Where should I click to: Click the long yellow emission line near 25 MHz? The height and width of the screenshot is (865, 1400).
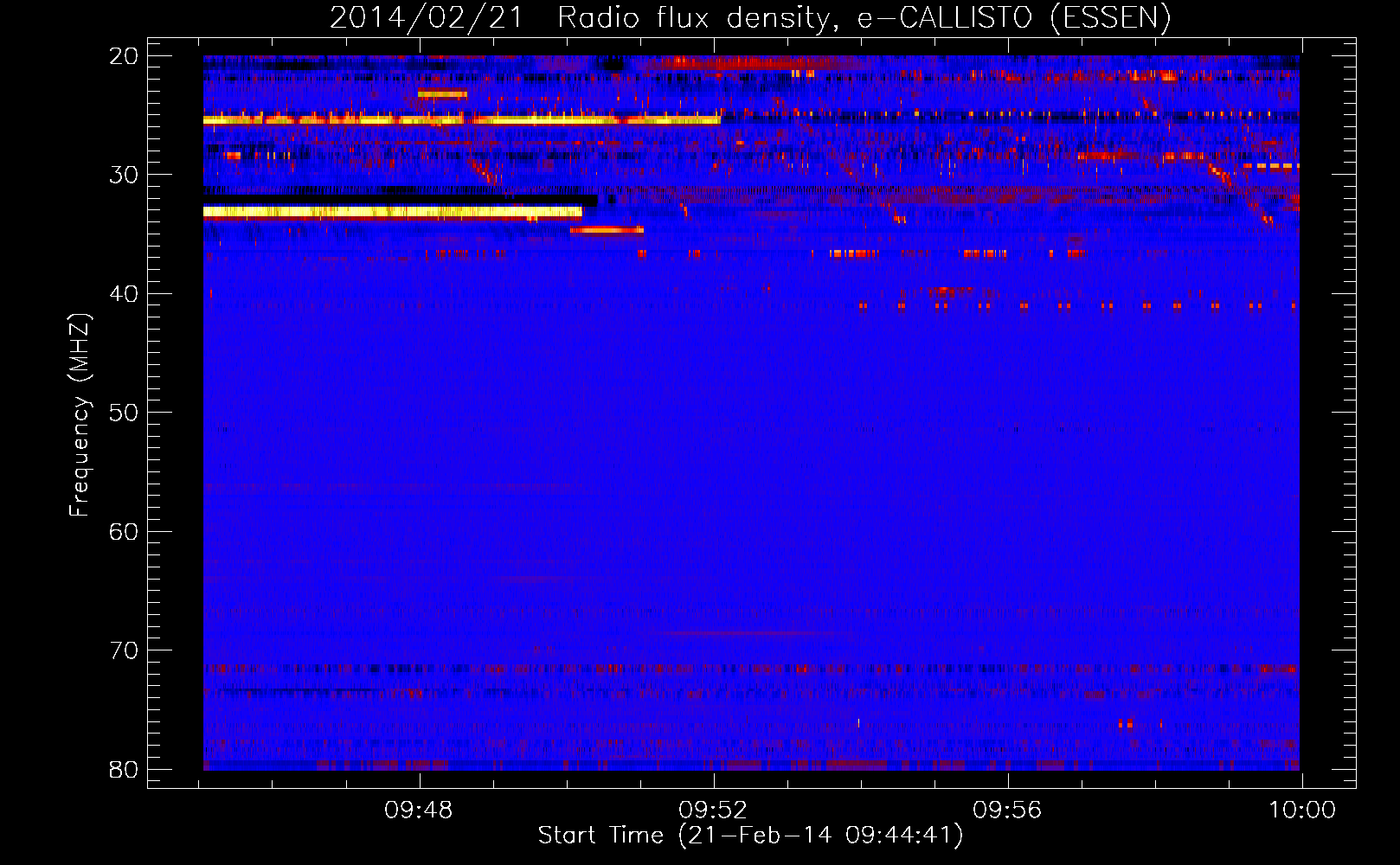point(461,120)
